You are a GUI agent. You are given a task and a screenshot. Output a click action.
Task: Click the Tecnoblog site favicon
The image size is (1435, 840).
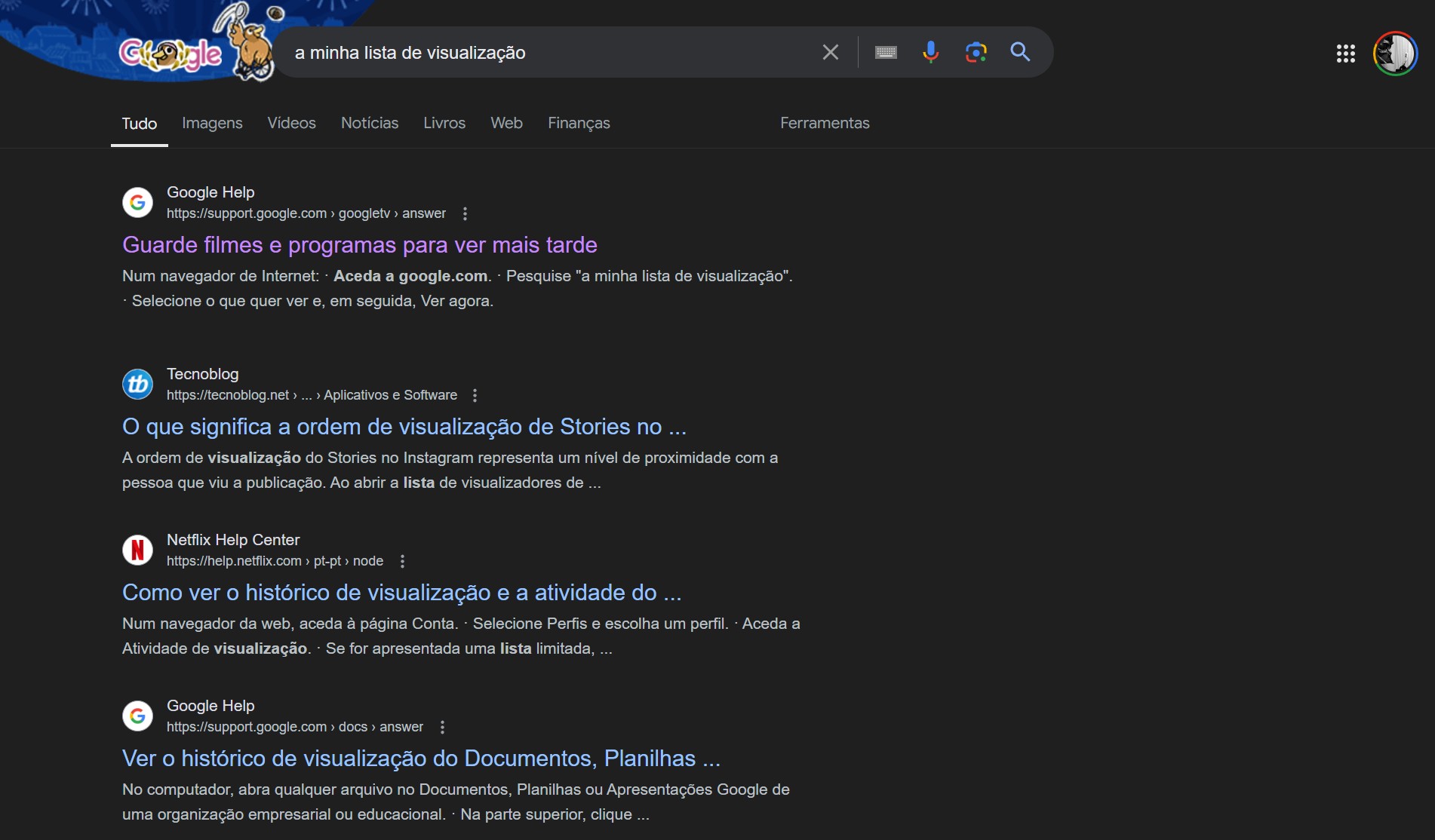137,385
